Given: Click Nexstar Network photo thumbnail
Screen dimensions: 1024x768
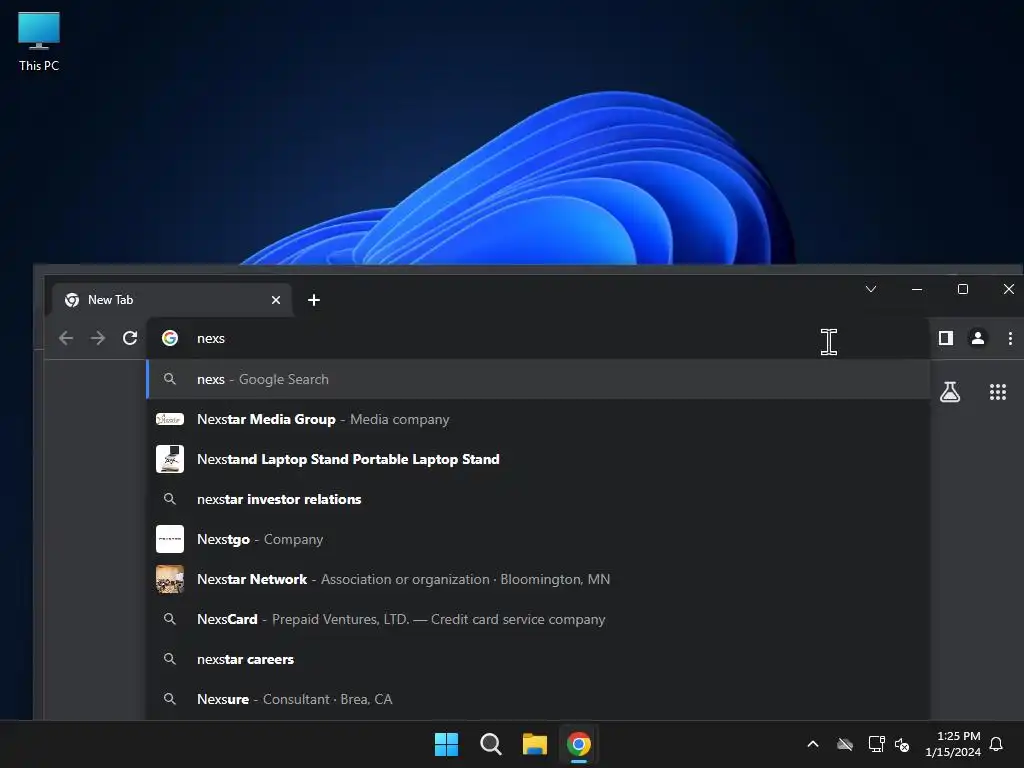Looking at the screenshot, I should [x=170, y=579].
